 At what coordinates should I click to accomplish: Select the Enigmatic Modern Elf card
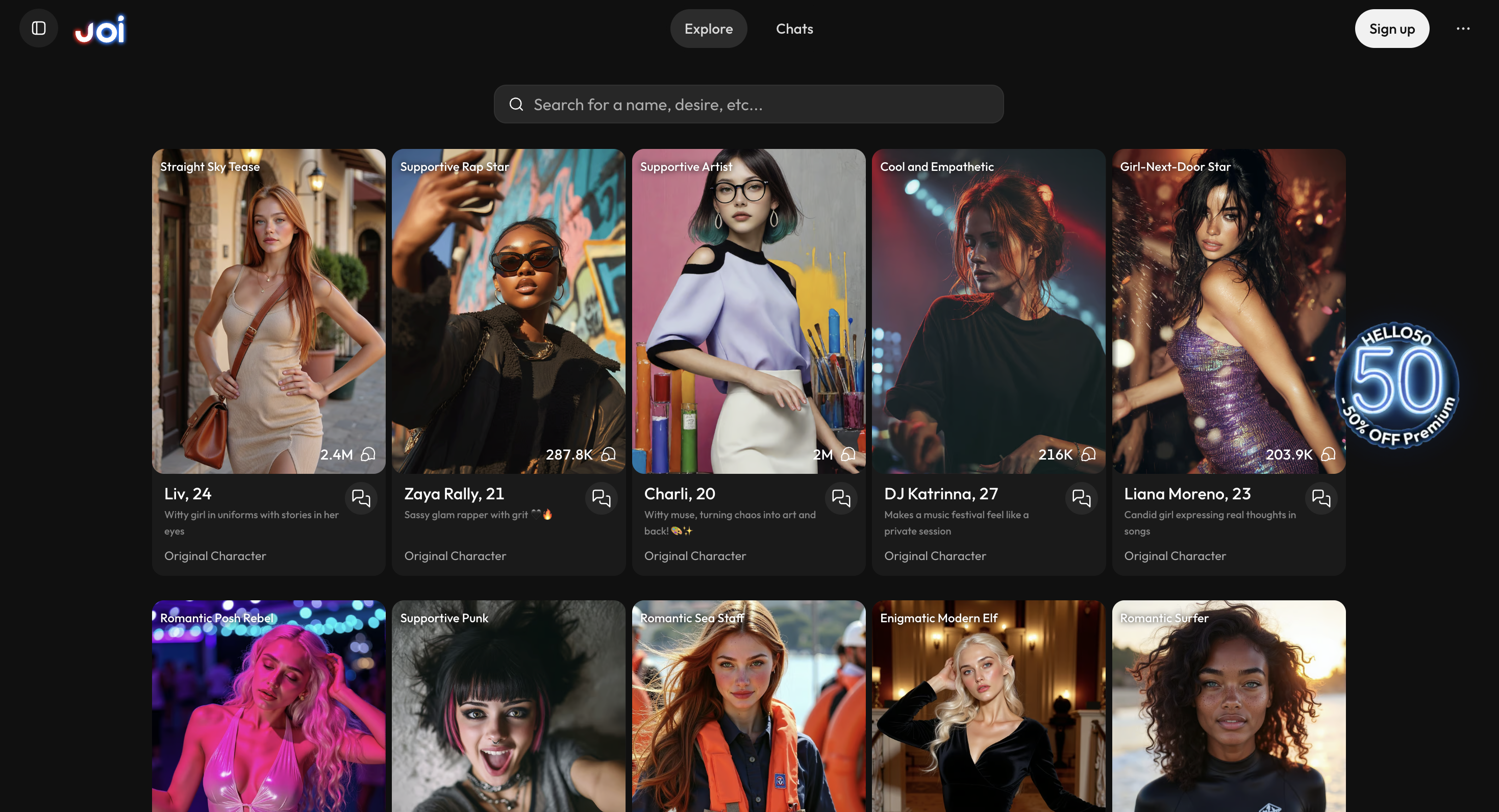[x=988, y=709]
